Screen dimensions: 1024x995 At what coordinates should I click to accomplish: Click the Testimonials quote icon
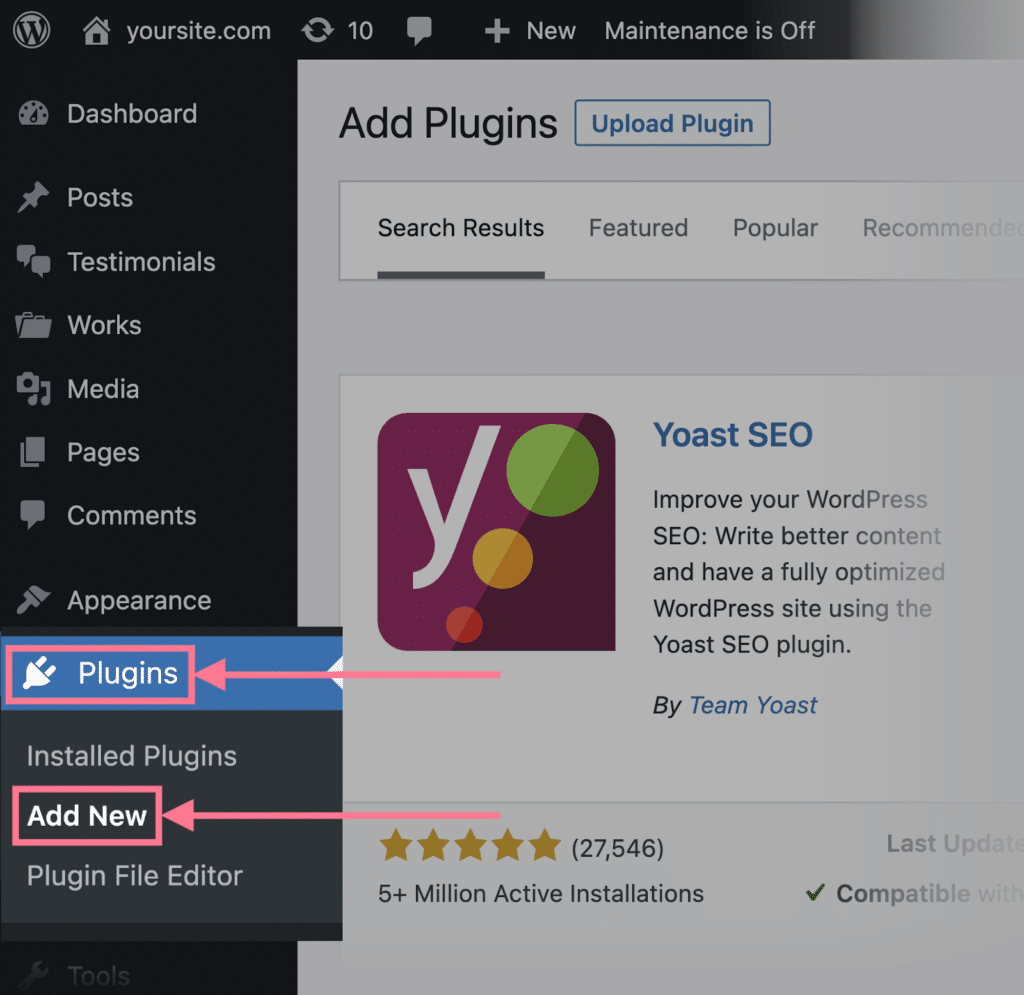pyautogui.click(x=33, y=261)
